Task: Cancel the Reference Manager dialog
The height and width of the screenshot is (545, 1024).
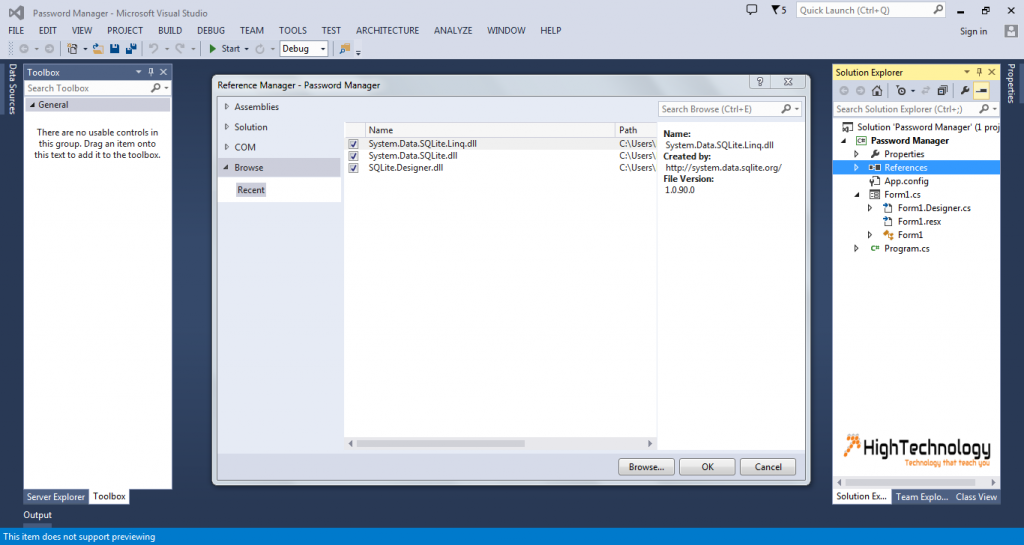Action: (x=768, y=467)
